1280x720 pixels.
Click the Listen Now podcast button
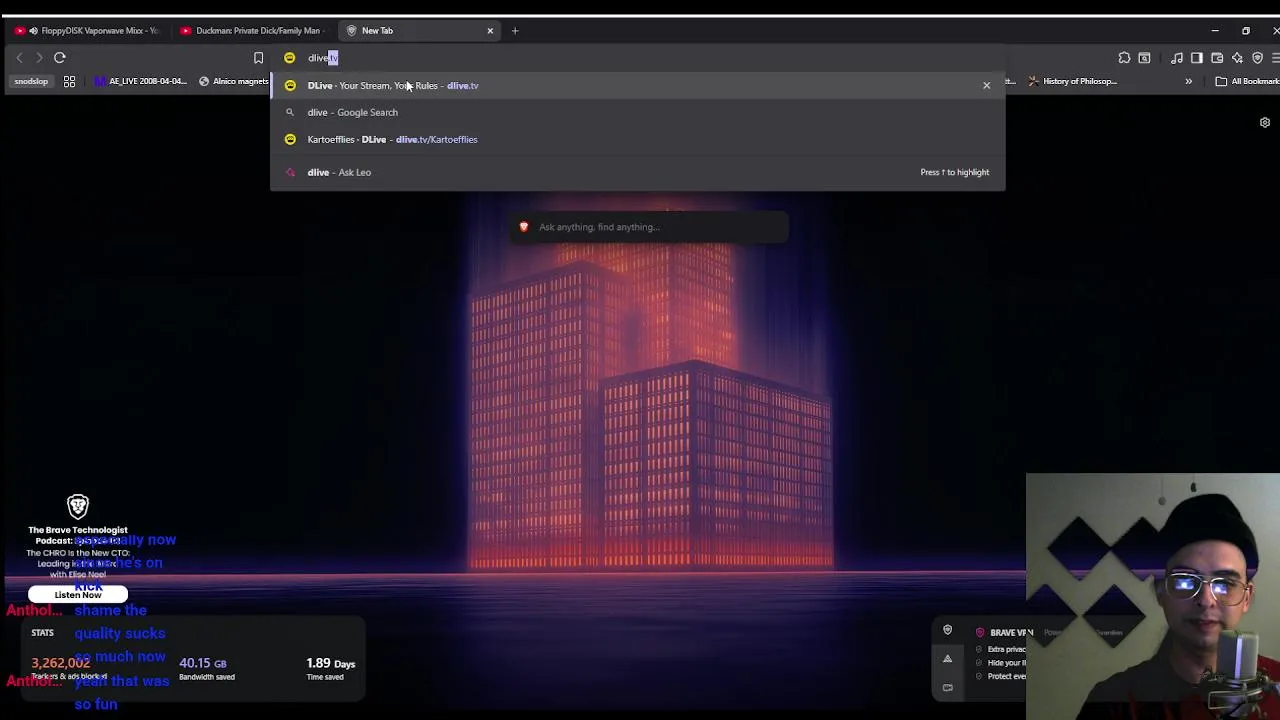click(78, 595)
